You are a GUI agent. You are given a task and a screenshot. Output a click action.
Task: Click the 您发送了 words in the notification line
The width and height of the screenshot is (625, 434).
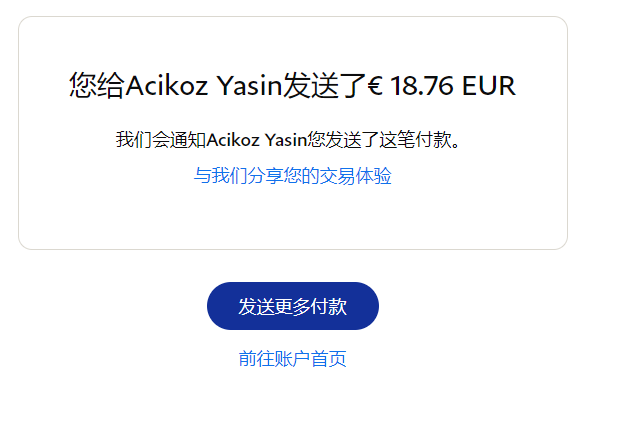pyautogui.click(x=343, y=140)
